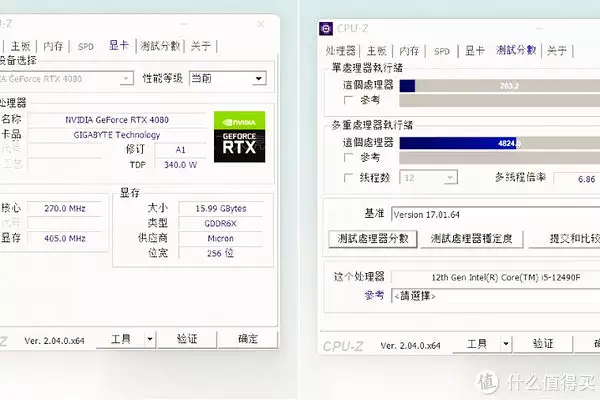Select the 显卡 tab in left window
This screenshot has height=400, width=600.
(x=118, y=46)
